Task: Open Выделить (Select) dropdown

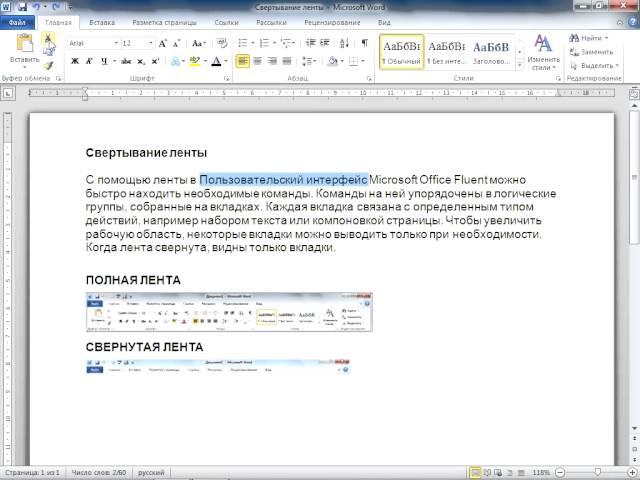Action: pos(594,65)
